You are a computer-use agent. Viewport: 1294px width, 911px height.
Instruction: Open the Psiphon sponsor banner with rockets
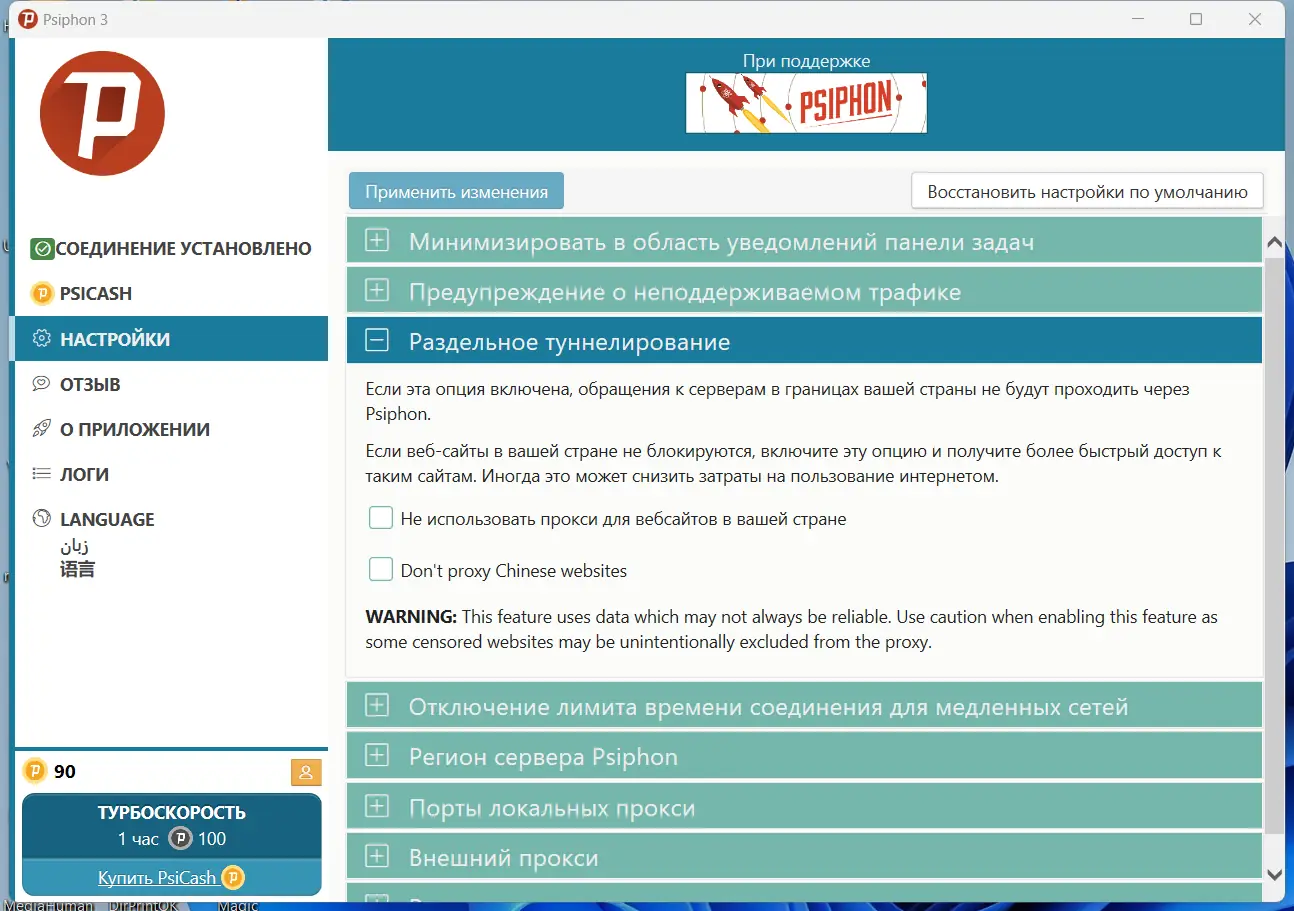coord(806,103)
